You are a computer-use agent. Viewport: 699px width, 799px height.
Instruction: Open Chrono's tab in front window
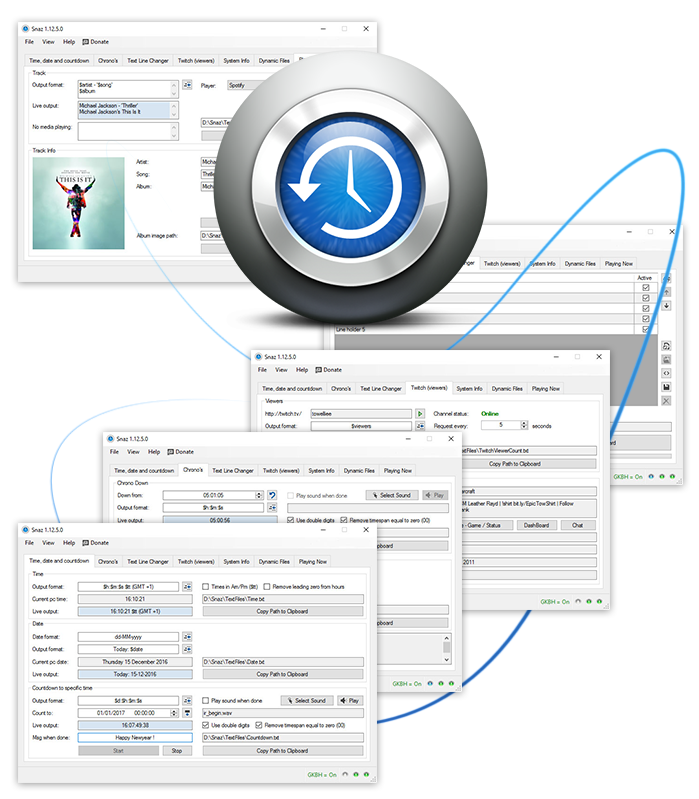coord(108,562)
